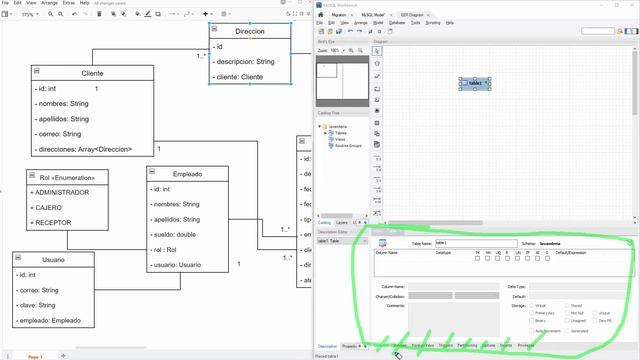Screen dimensions: 640x360
Task: Click save model icon in Workbench toolbar
Action: (339, 31)
